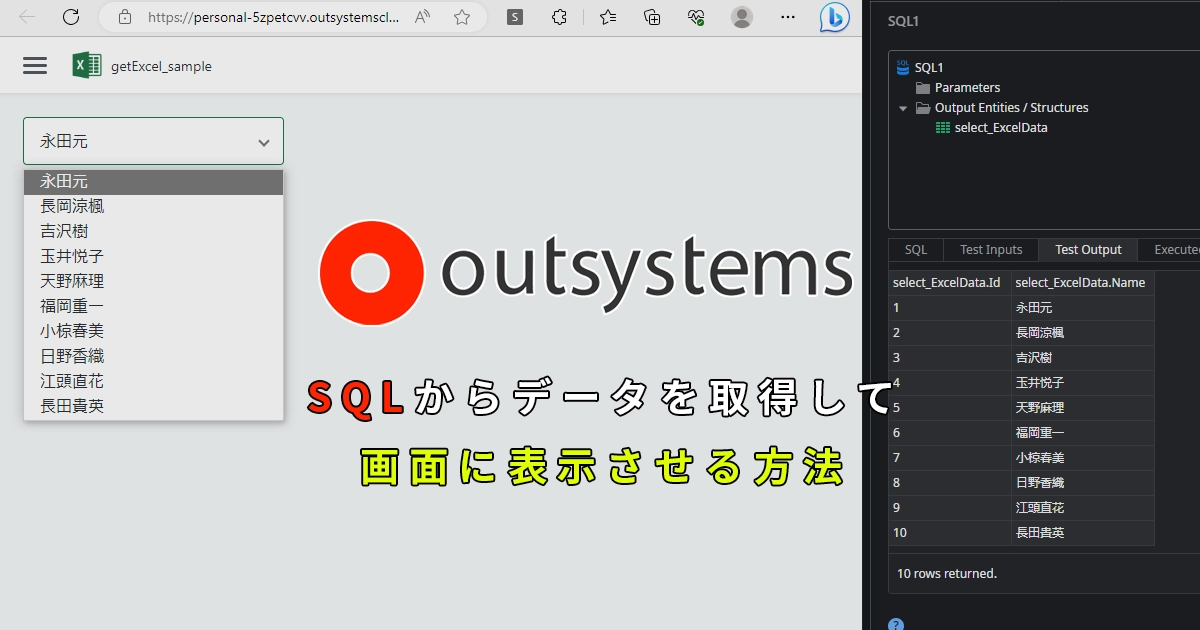View site information via the lock icon
The height and width of the screenshot is (630, 1200).
click(x=124, y=17)
